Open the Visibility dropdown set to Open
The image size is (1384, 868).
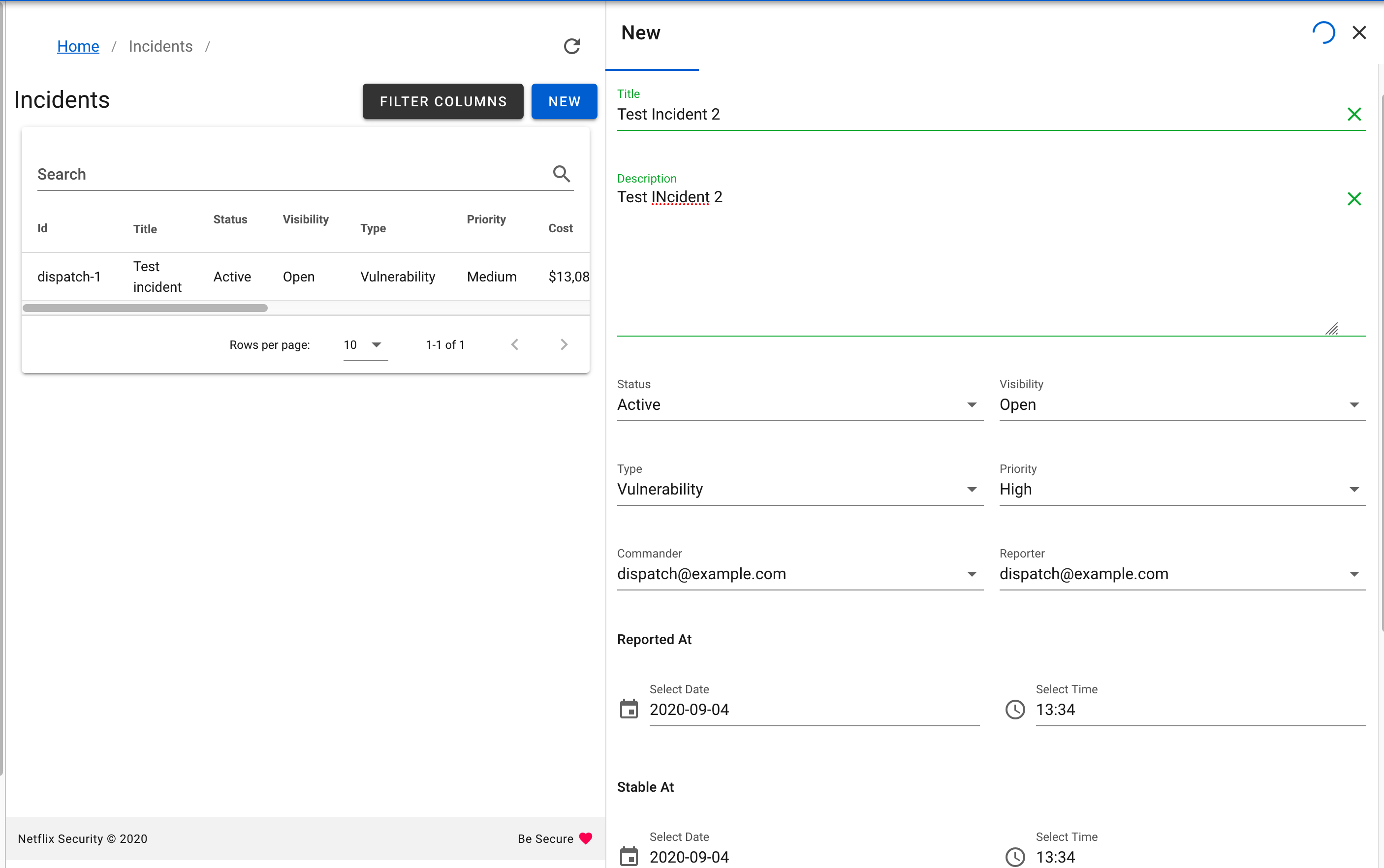1353,404
